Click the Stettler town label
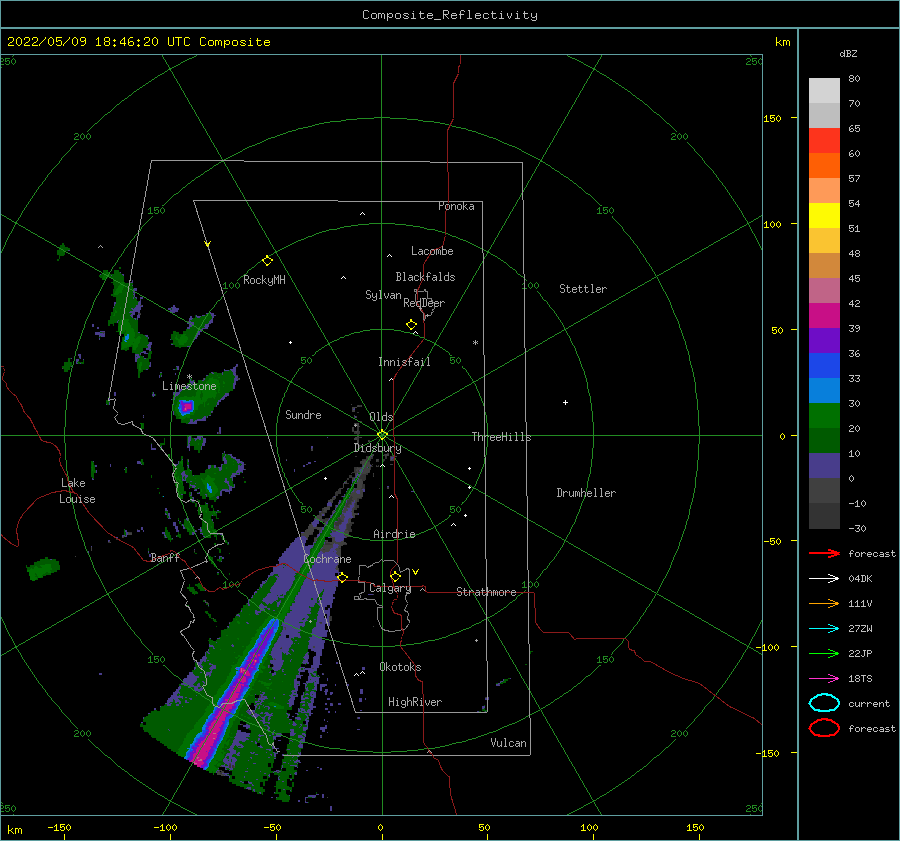 [583, 289]
